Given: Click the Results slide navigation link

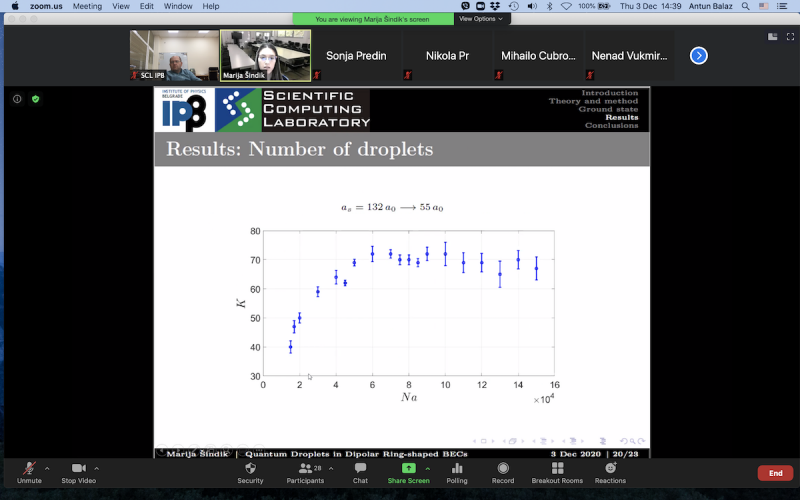Looking at the screenshot, I should 621,117.
